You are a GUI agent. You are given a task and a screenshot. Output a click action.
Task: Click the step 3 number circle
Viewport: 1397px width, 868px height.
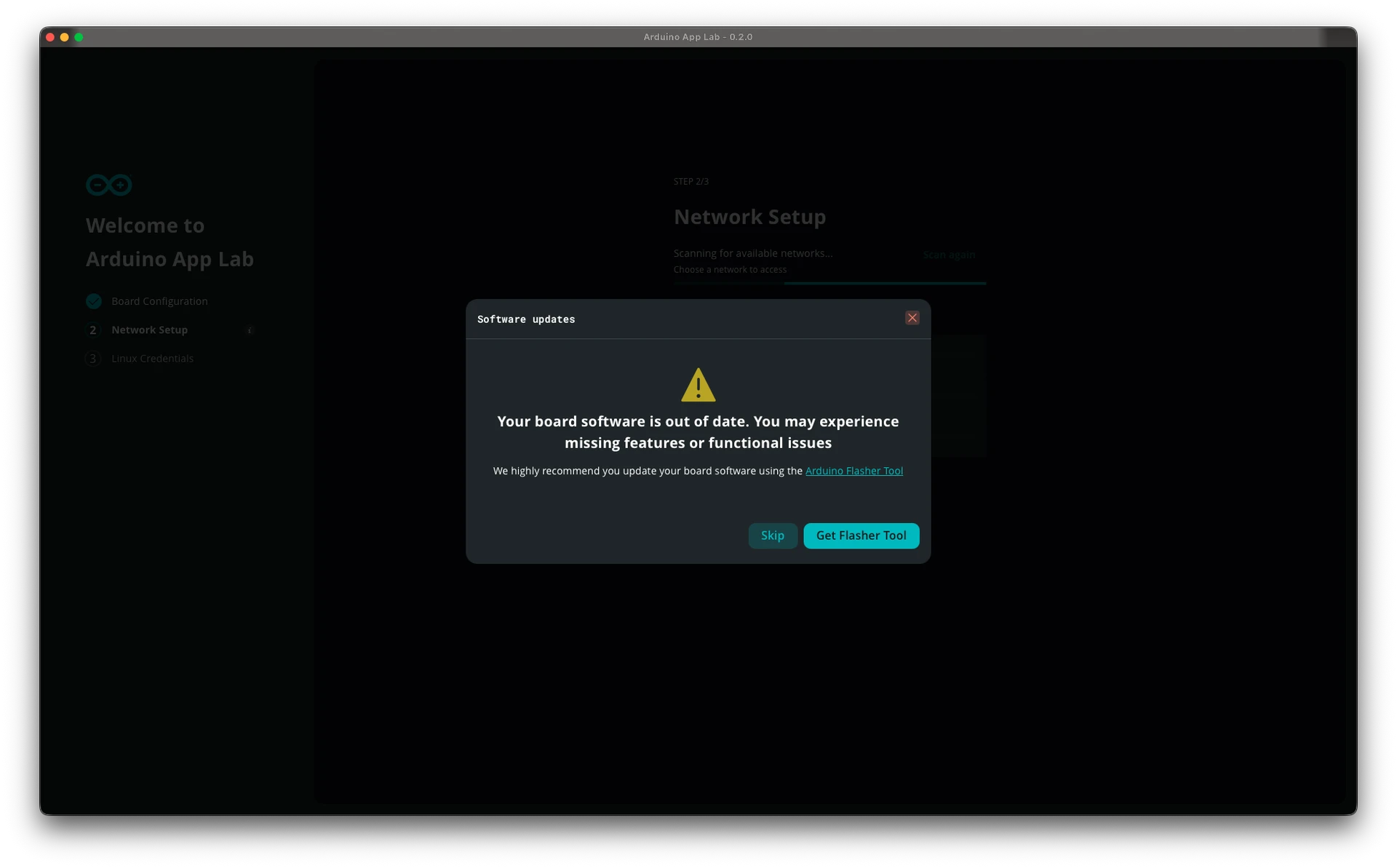click(92, 359)
